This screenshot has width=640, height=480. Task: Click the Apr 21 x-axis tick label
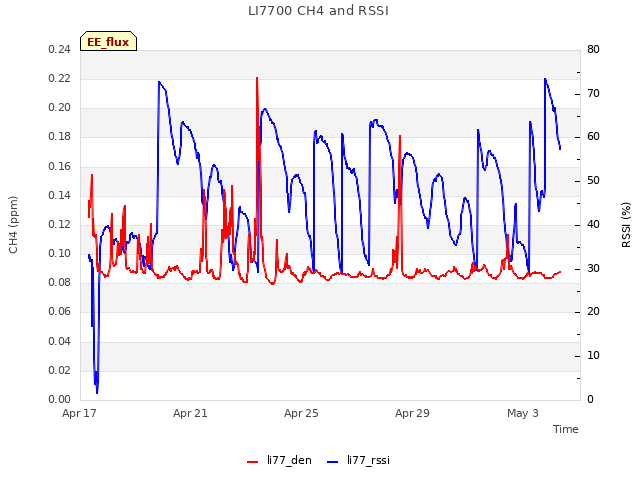point(190,413)
